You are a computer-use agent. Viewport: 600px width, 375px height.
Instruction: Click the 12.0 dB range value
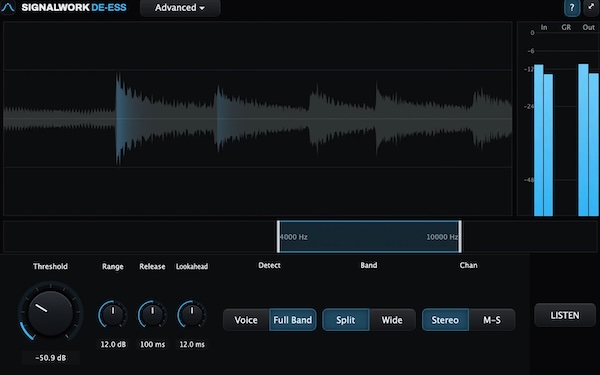113,344
